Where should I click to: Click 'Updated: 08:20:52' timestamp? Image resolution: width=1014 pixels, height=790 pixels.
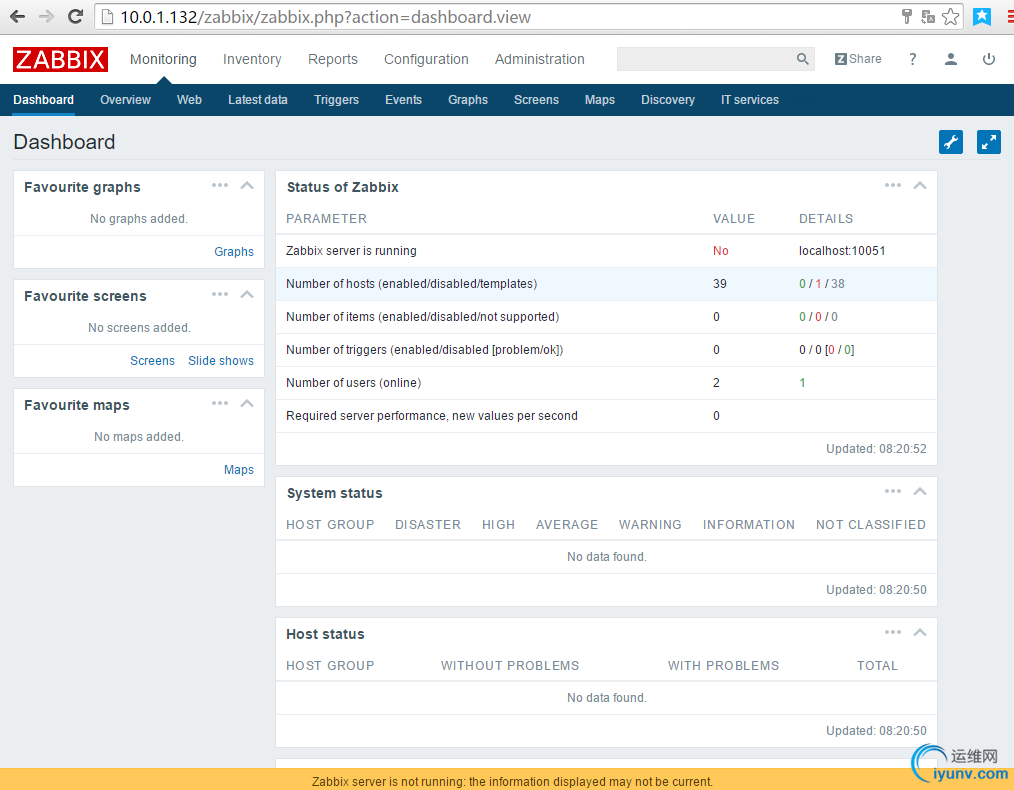[876, 449]
